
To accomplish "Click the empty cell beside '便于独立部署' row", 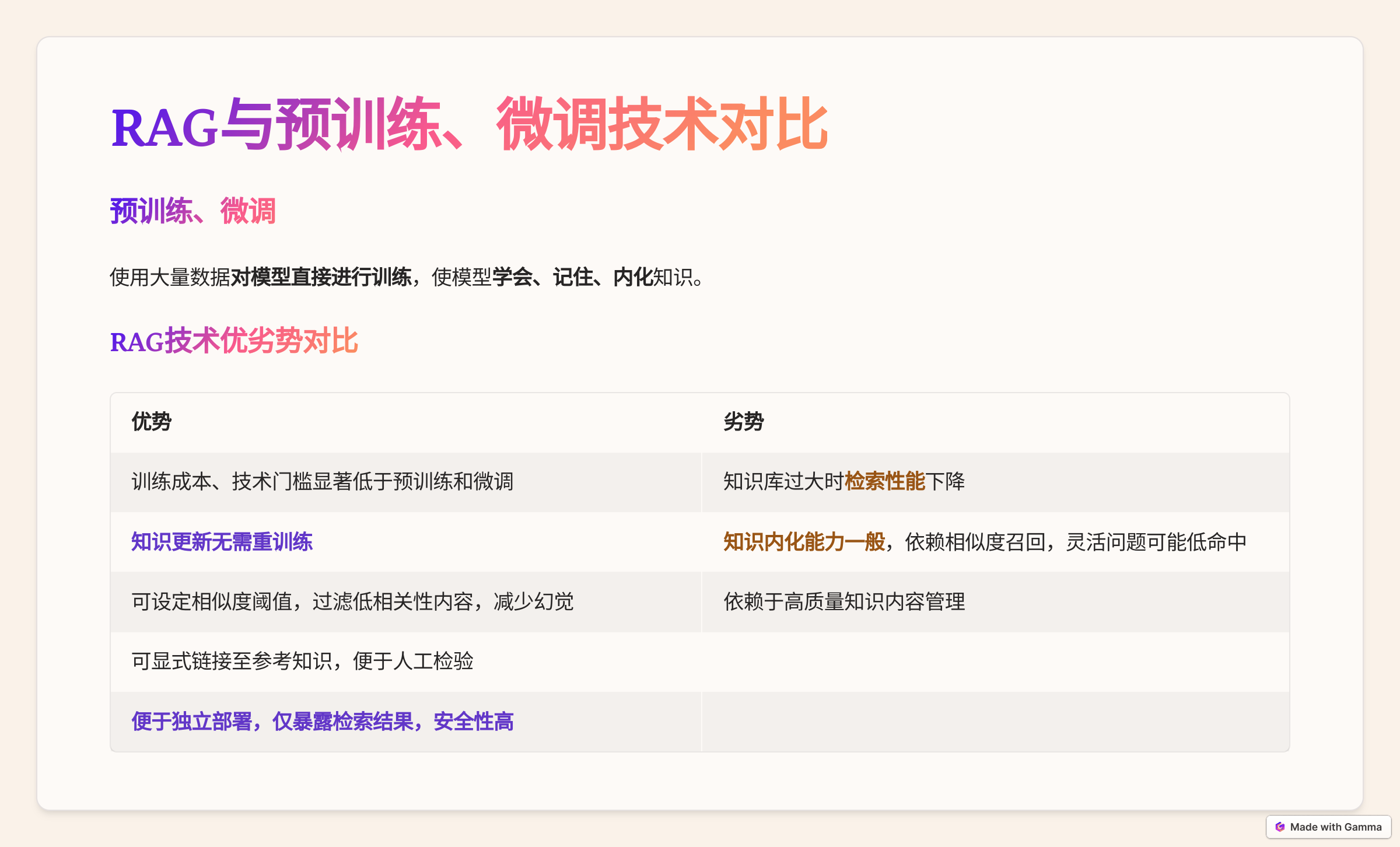I will [992, 722].
